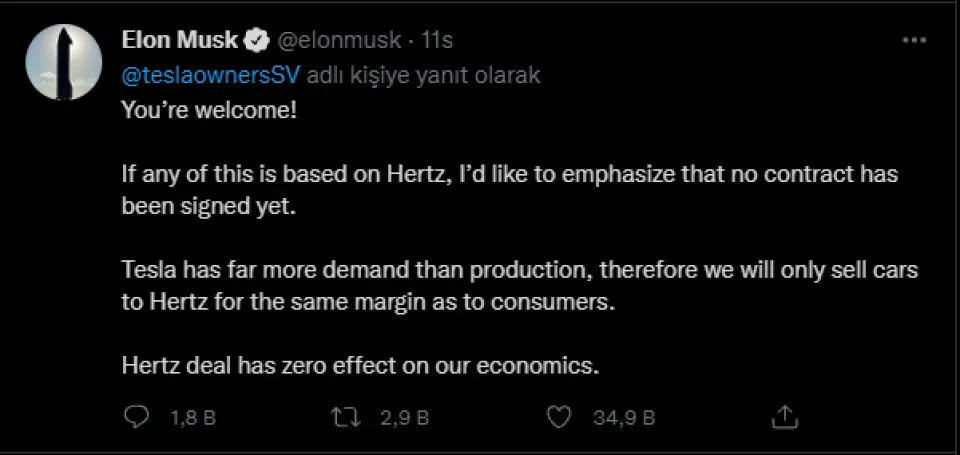The height and width of the screenshot is (455, 960).
Task: Click the verified badge beside Elon Musk
Action: pos(256,41)
